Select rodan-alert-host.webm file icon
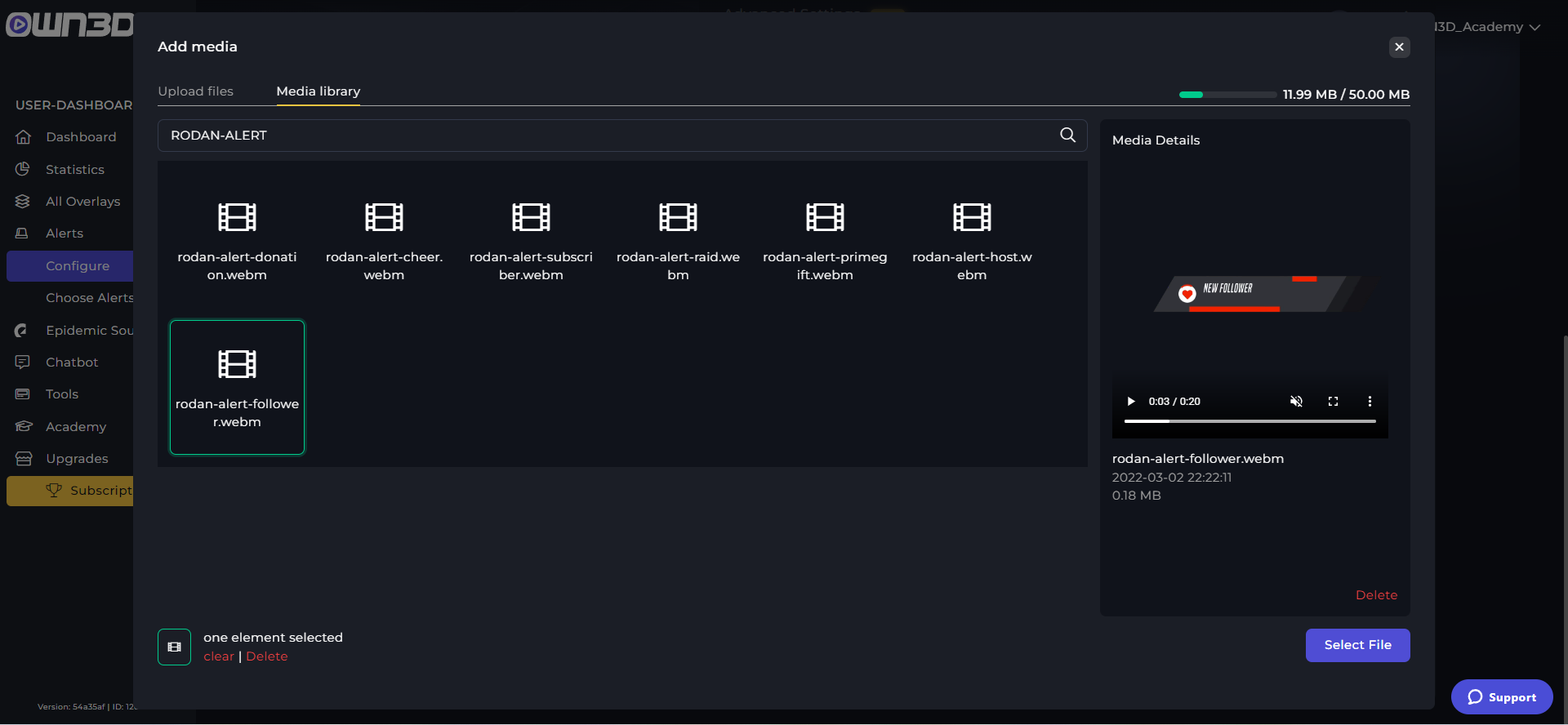Screen dimensions: 1568x725 click(x=972, y=218)
